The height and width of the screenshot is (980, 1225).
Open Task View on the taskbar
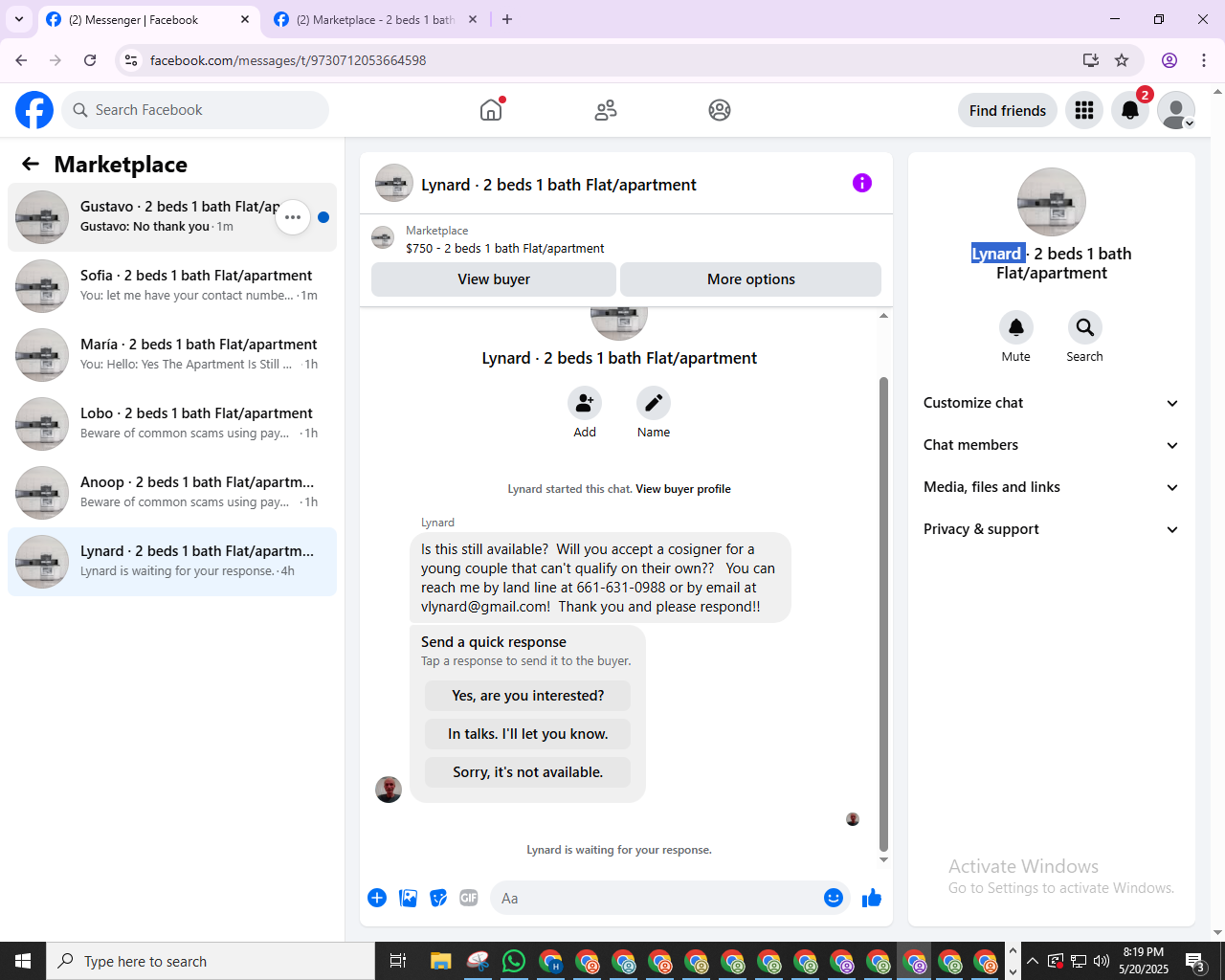[x=398, y=961]
